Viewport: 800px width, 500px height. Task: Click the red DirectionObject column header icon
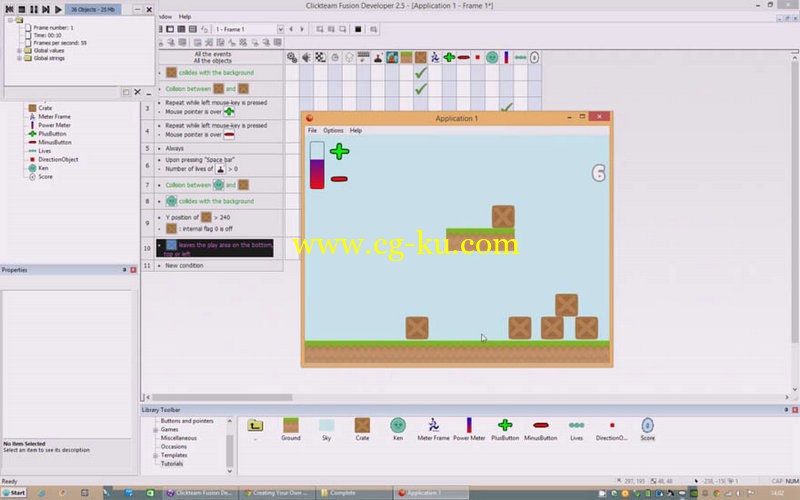(478, 58)
